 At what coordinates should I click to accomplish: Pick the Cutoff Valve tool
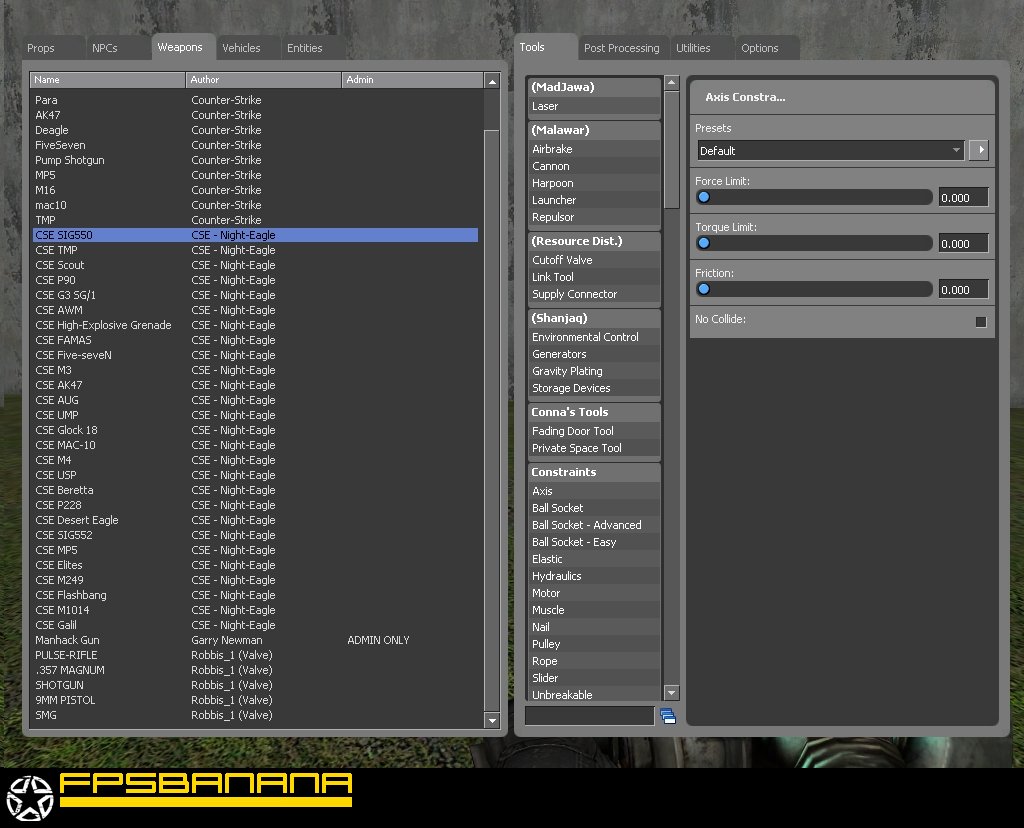tap(594, 260)
